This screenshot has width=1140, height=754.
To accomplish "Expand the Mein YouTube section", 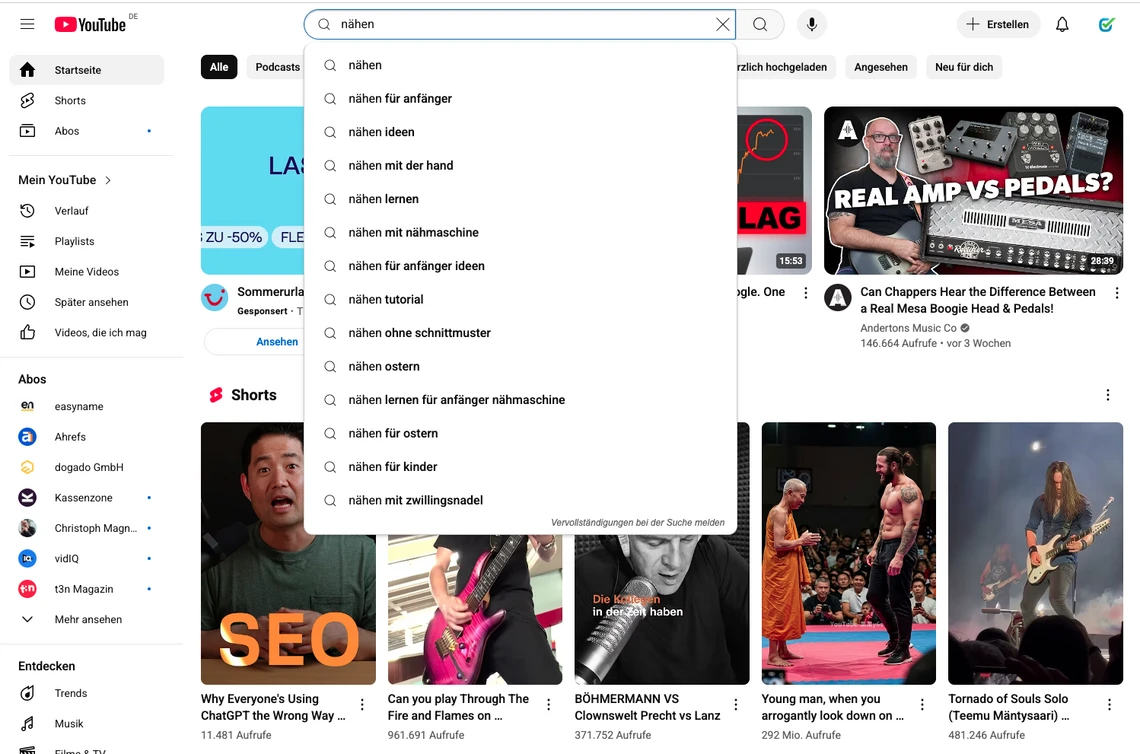I will coord(65,180).
